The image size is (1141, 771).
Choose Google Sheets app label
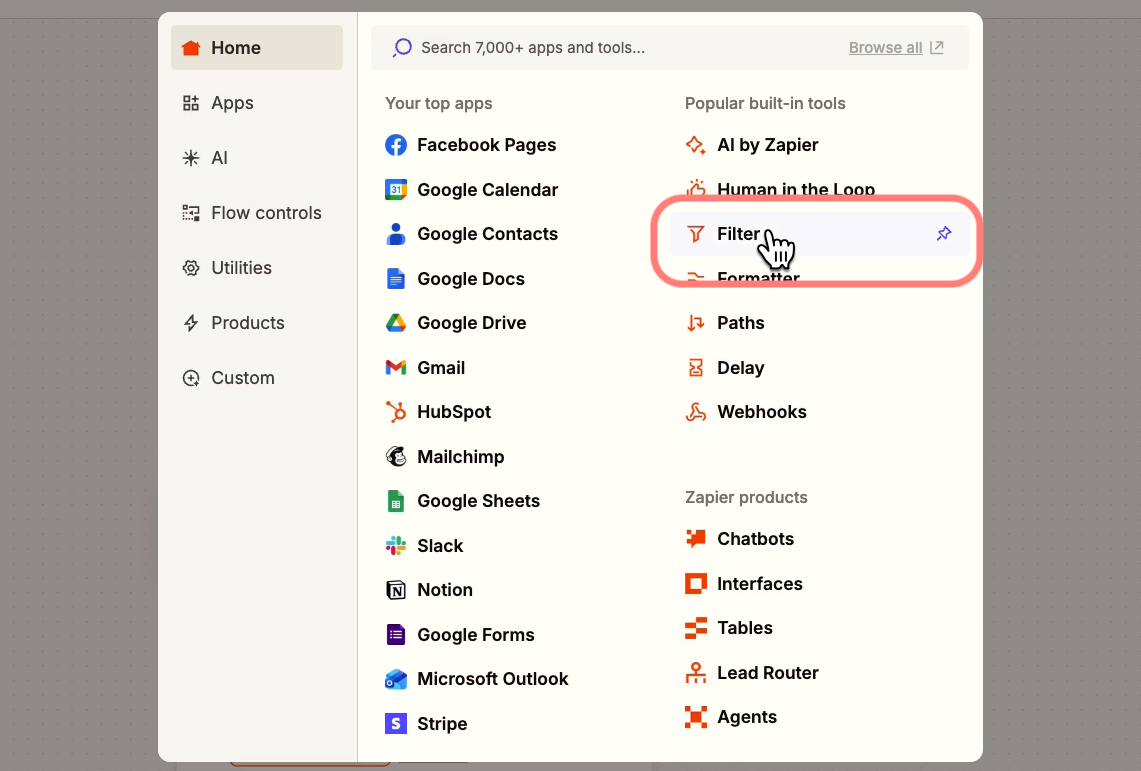click(479, 501)
